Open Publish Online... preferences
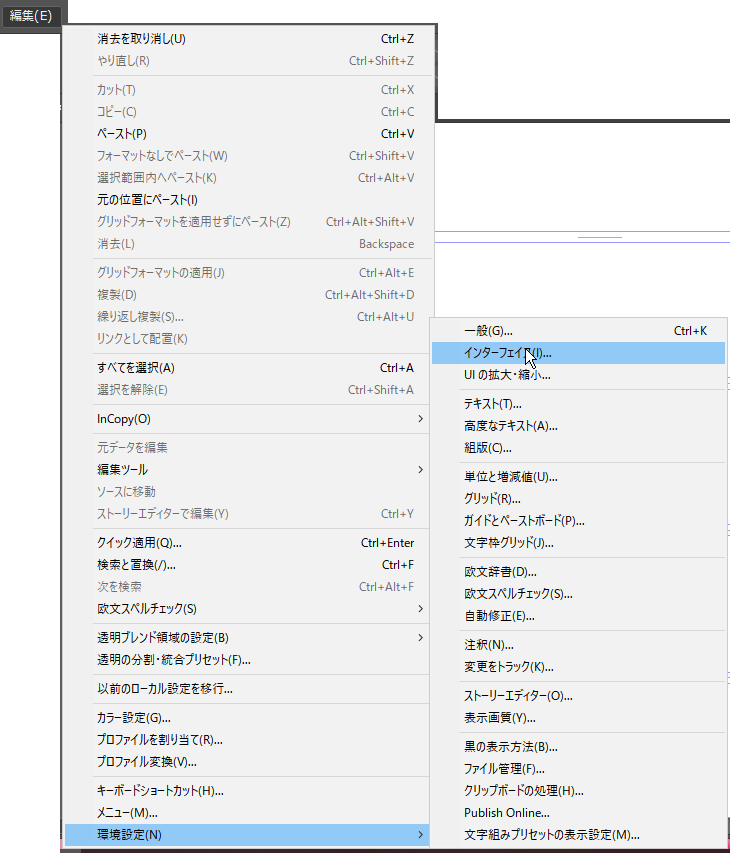This screenshot has height=853, width=730. tap(579, 813)
